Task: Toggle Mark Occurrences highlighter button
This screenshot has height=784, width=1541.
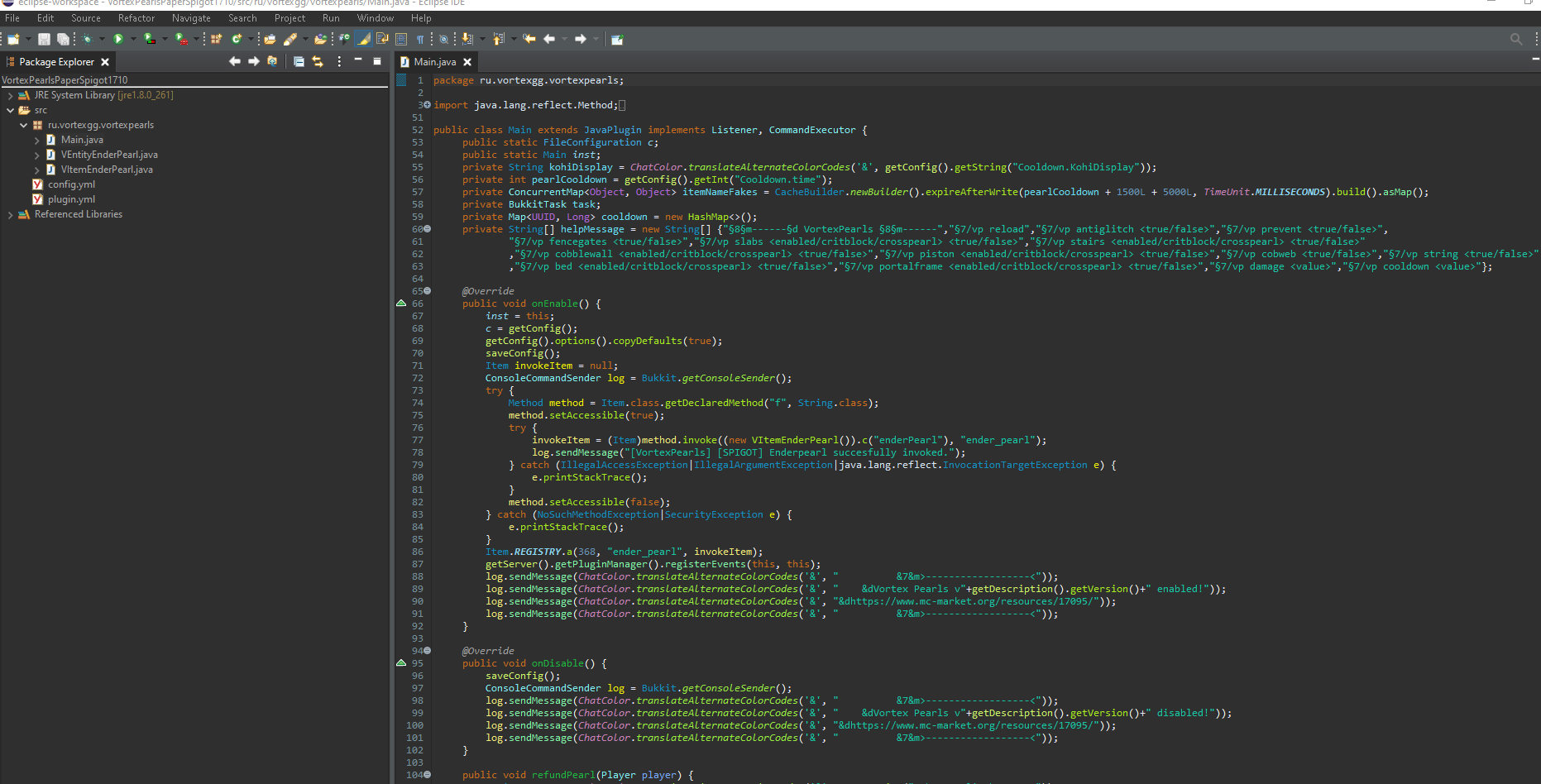Action: click(364, 39)
